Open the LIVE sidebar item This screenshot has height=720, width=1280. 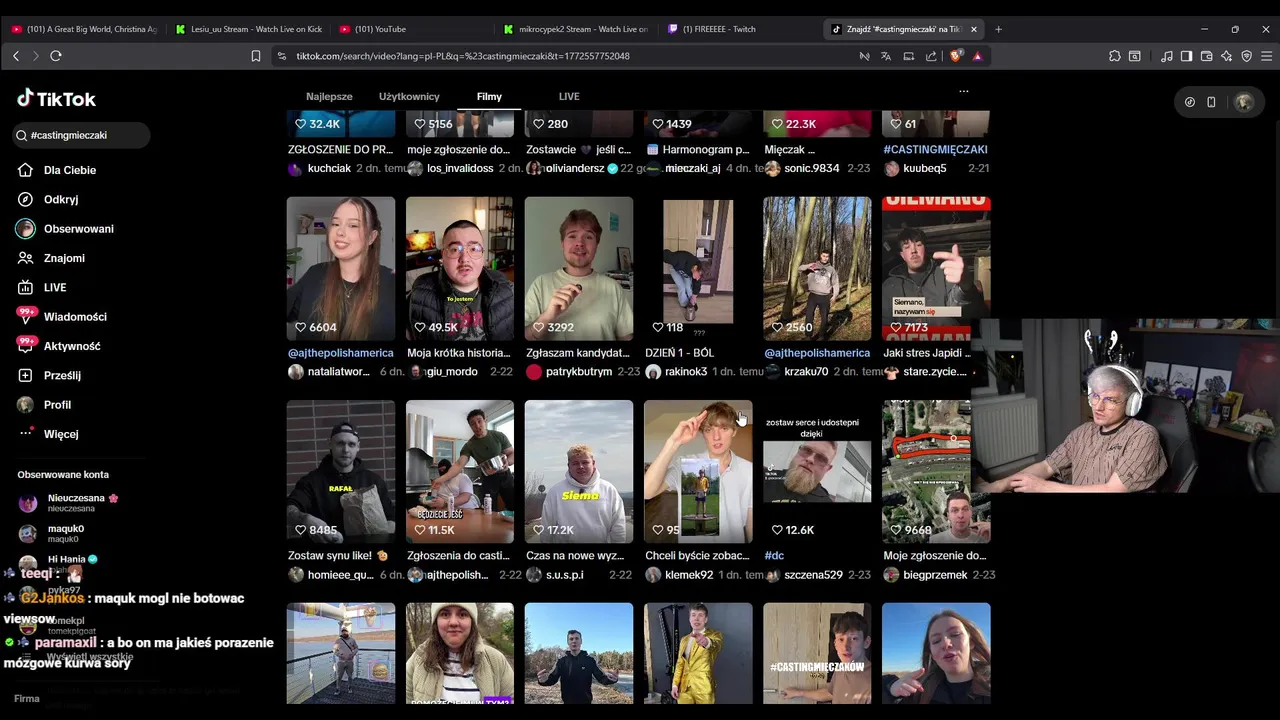[x=42, y=287]
